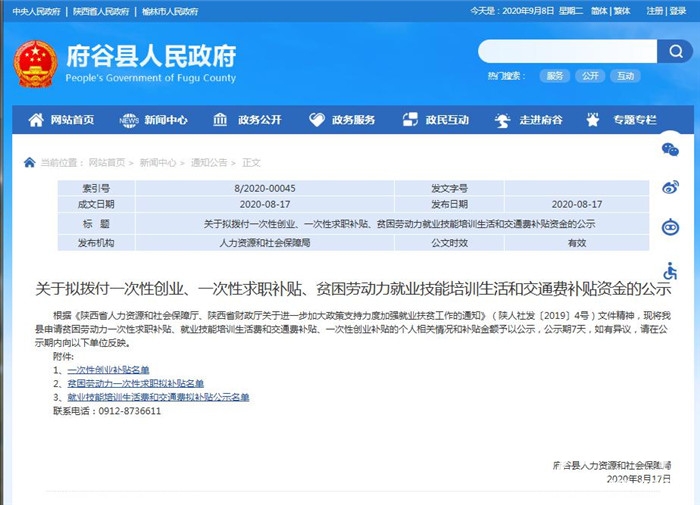This screenshot has width=700, height=505.
Task: Switch to 繁体 traditional Chinese
Action: 622,11
